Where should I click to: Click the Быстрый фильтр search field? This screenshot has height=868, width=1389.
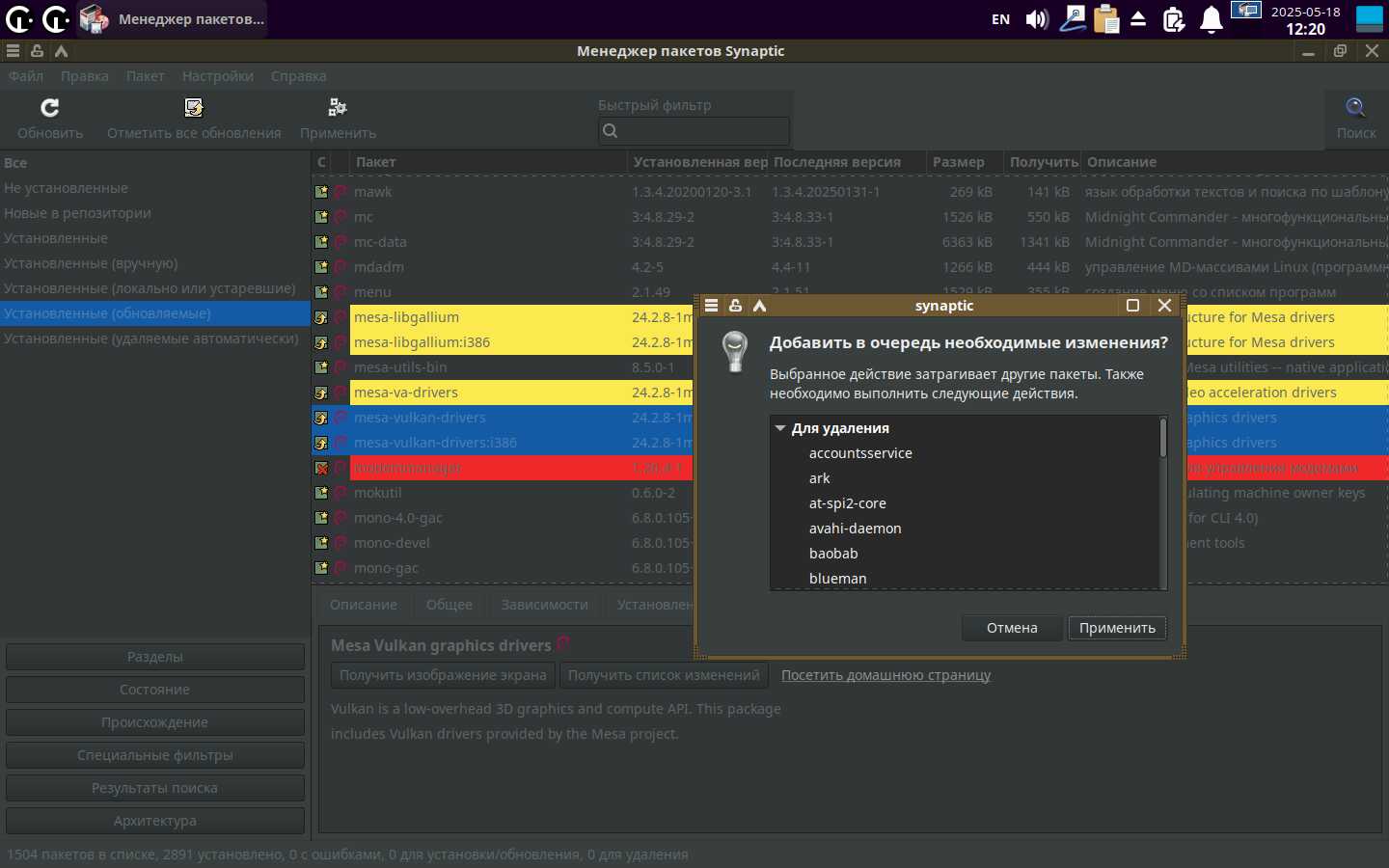point(694,131)
